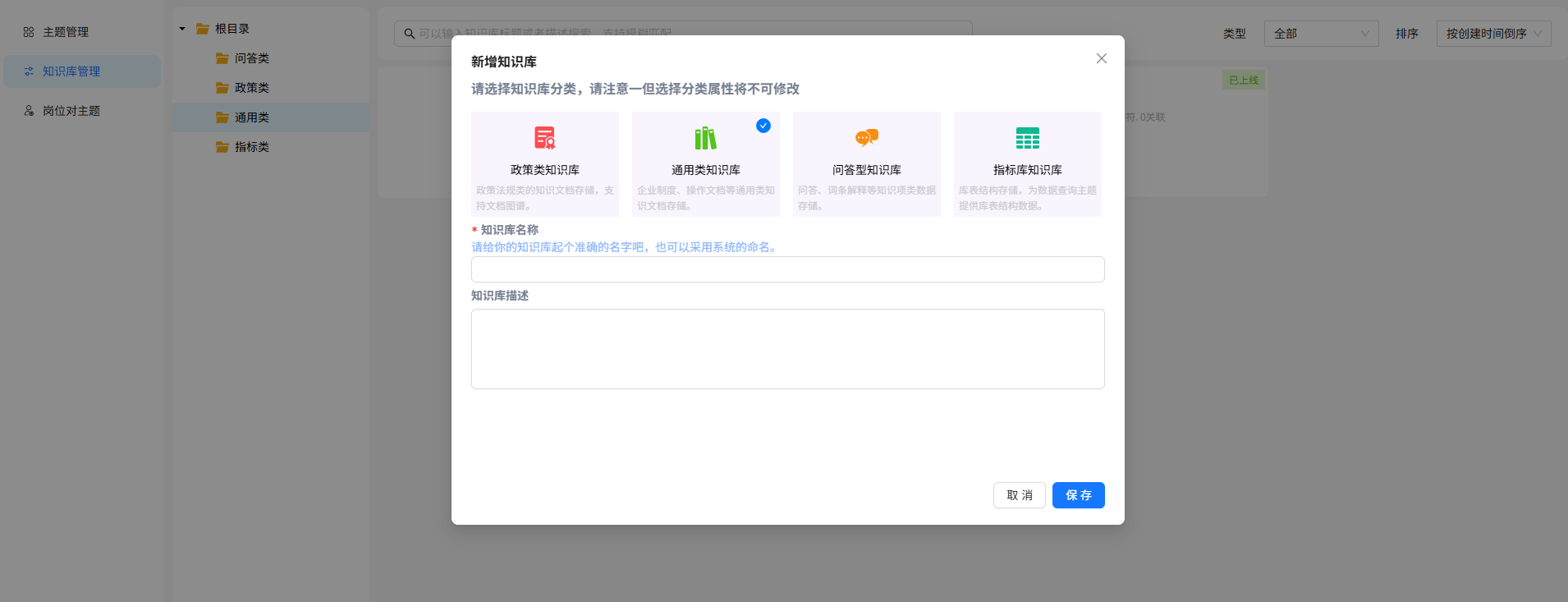Viewport: 1568px width, 602px height.
Task: Open the 类型 dropdown showing 全部
Action: pos(1320,34)
